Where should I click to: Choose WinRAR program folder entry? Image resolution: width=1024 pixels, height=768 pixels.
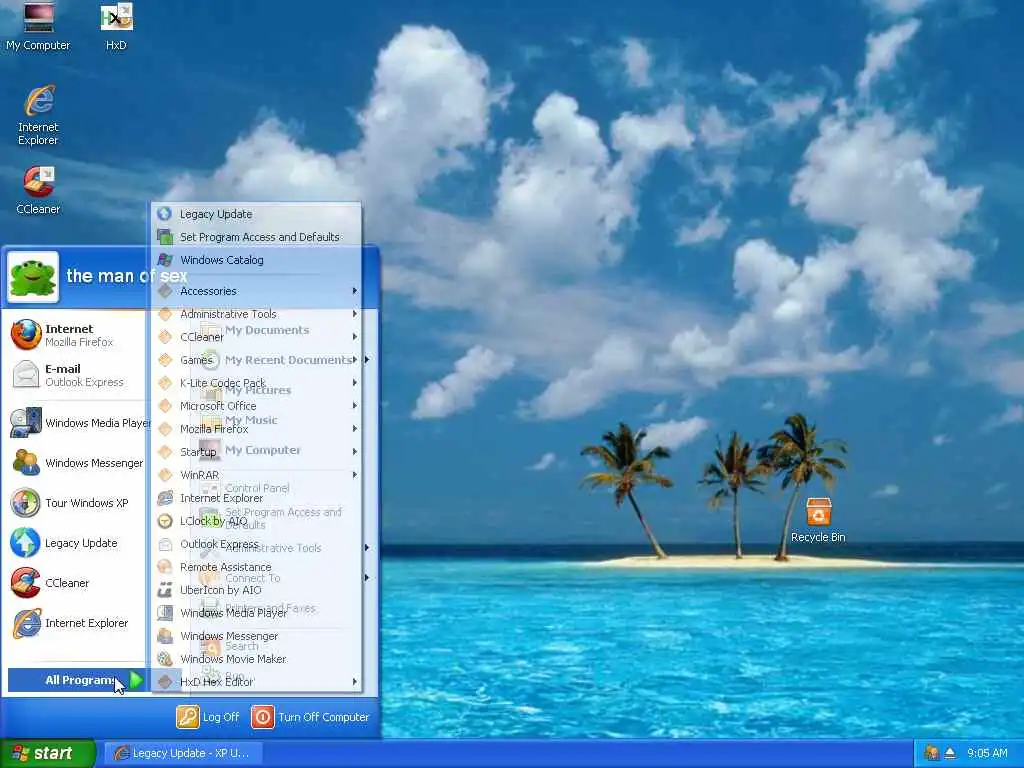[257, 475]
